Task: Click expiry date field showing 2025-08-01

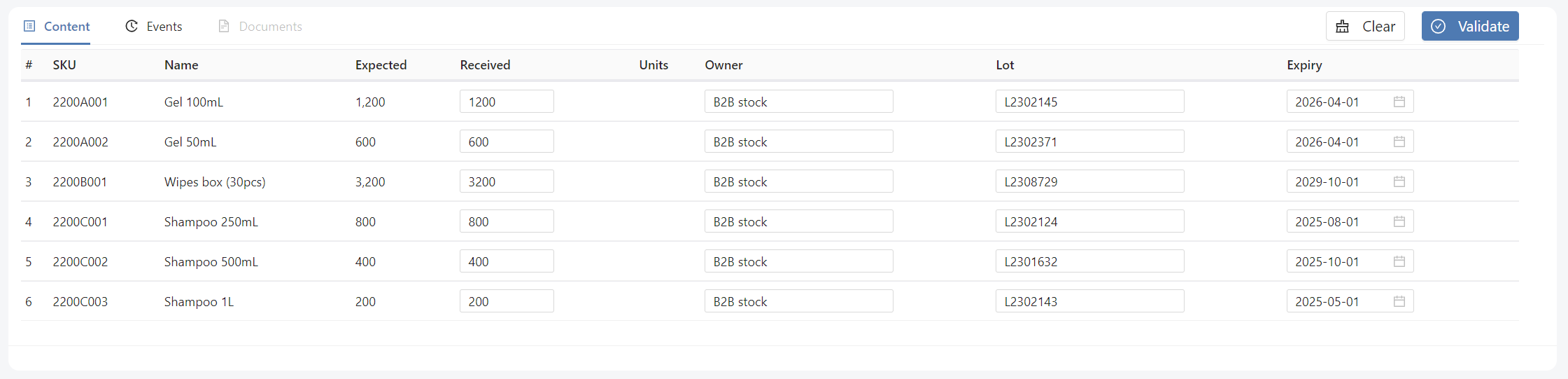Action: pyautogui.click(x=1336, y=221)
